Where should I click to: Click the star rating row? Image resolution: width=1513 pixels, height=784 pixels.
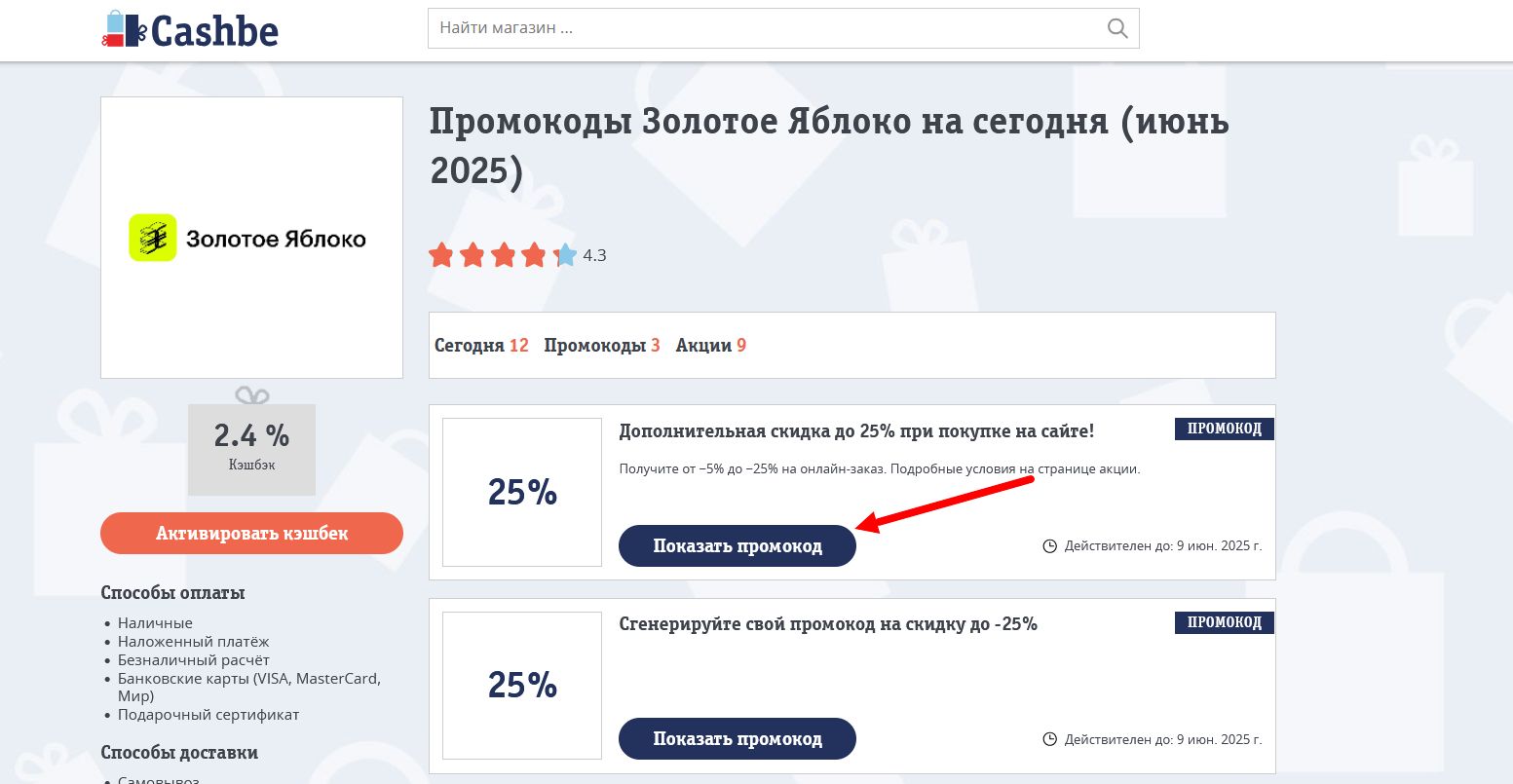coord(503,255)
